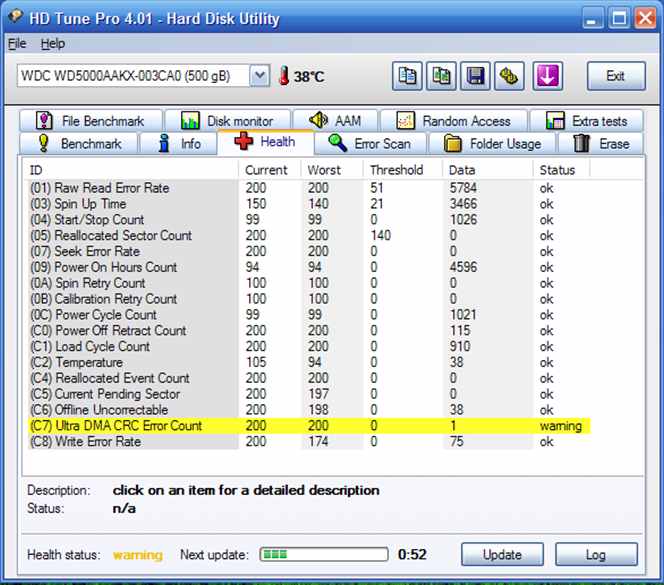
Task: Select the (05) Reallocated Sector Count row
Action: pyautogui.click(x=309, y=236)
